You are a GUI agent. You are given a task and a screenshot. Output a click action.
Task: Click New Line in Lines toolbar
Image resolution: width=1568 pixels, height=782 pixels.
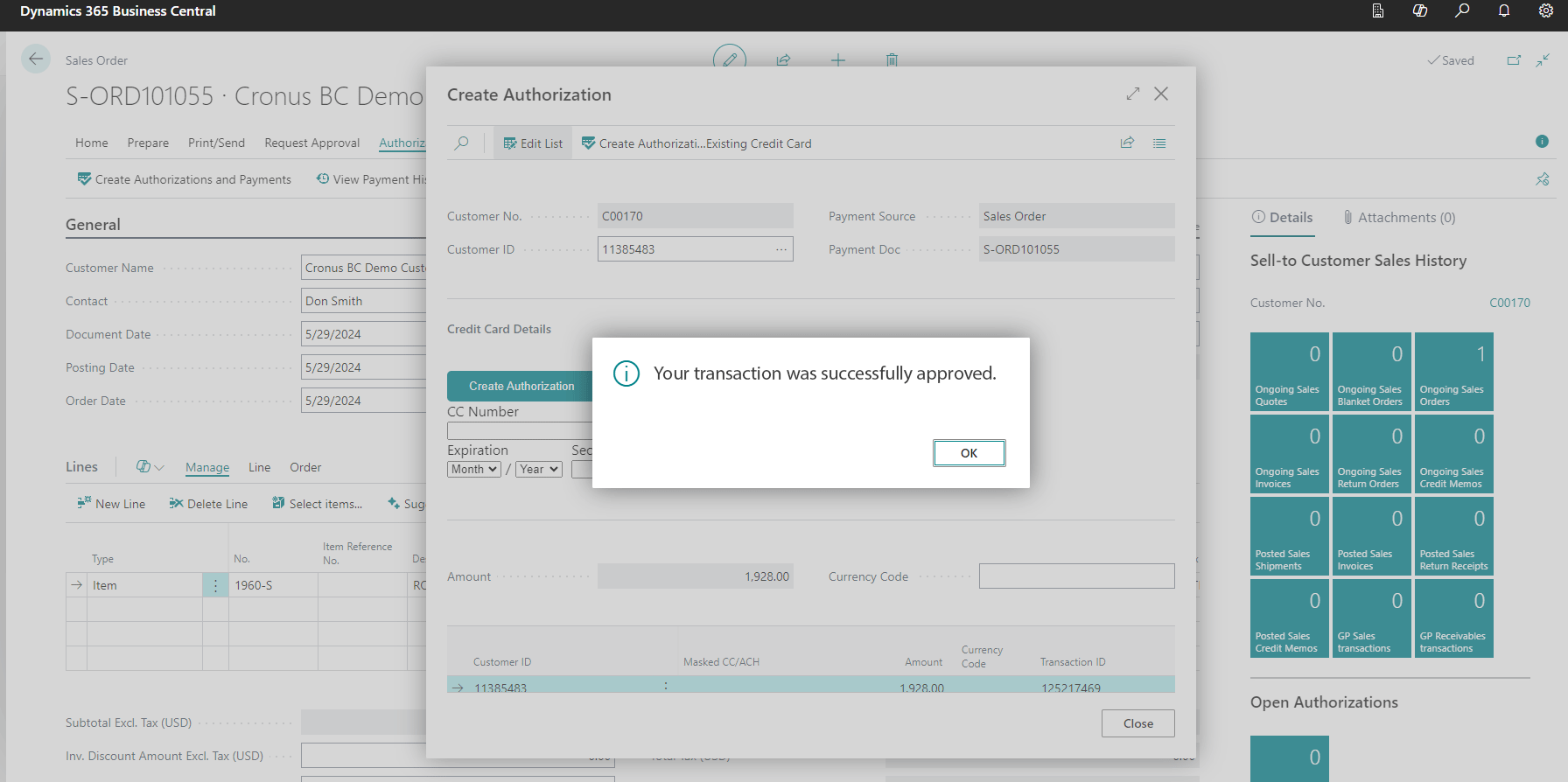click(111, 504)
